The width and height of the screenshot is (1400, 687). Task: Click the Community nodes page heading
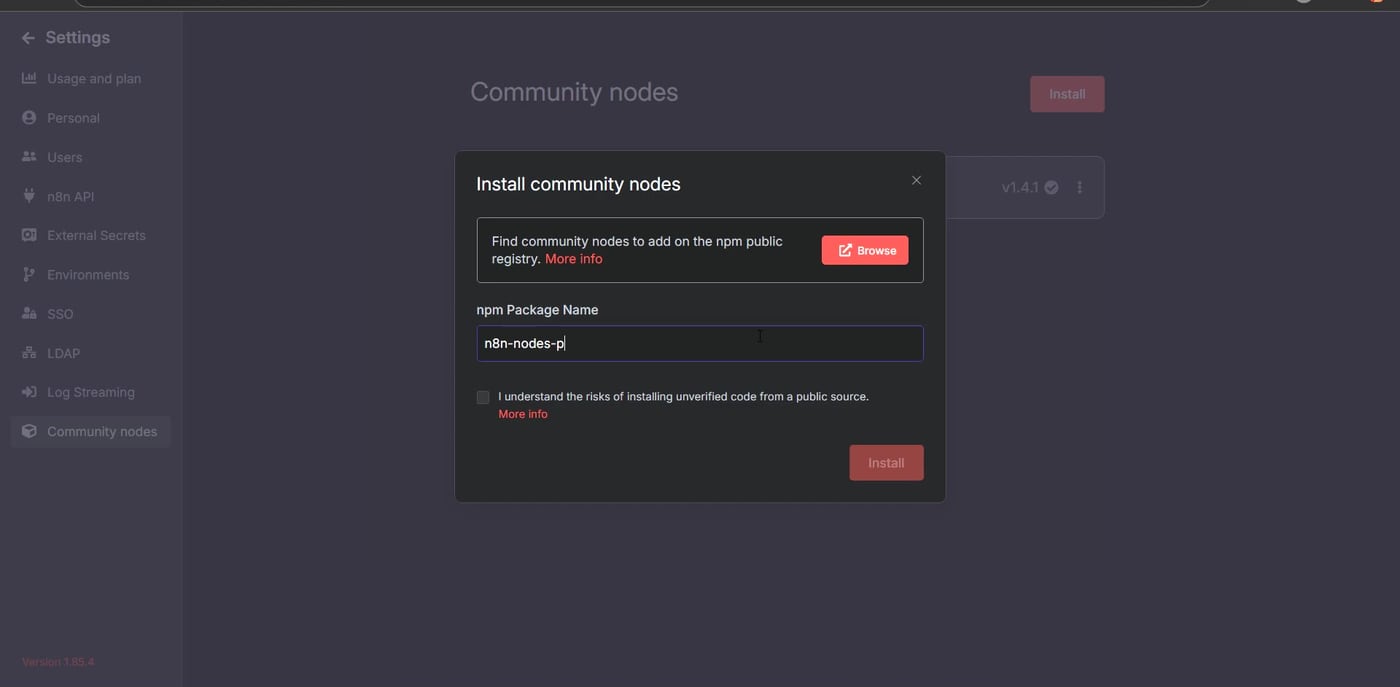coord(574,92)
